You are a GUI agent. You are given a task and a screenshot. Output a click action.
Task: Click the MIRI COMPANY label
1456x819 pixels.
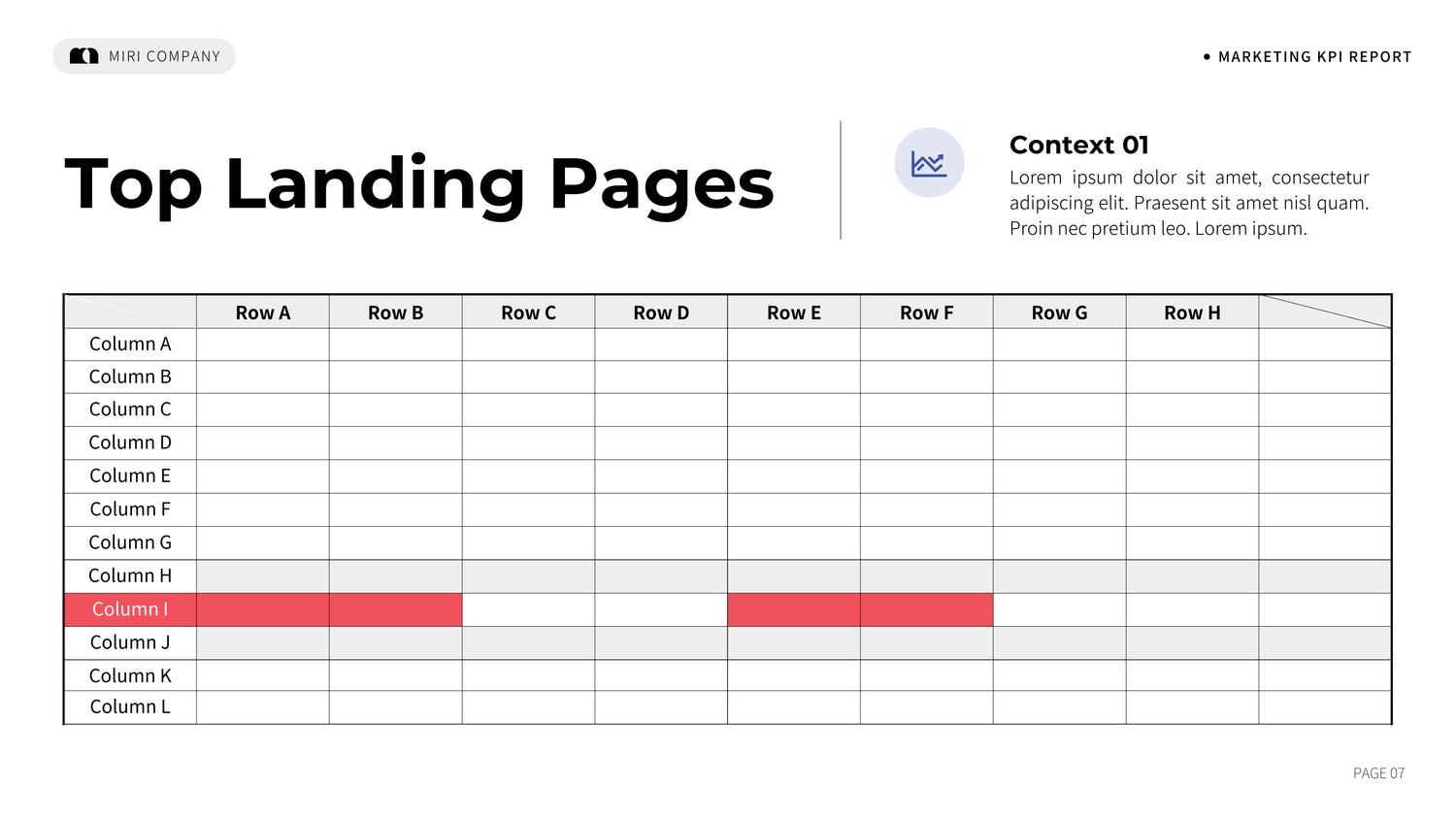tap(164, 56)
